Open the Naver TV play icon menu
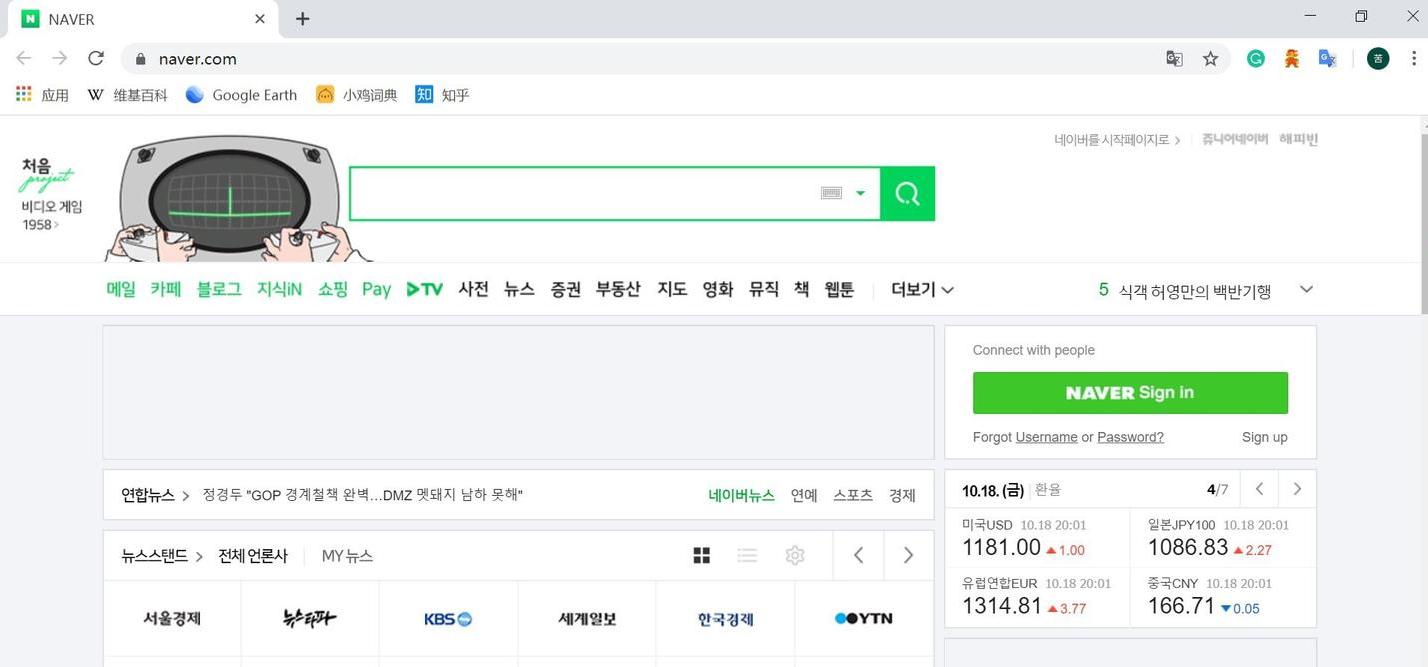 click(x=425, y=289)
